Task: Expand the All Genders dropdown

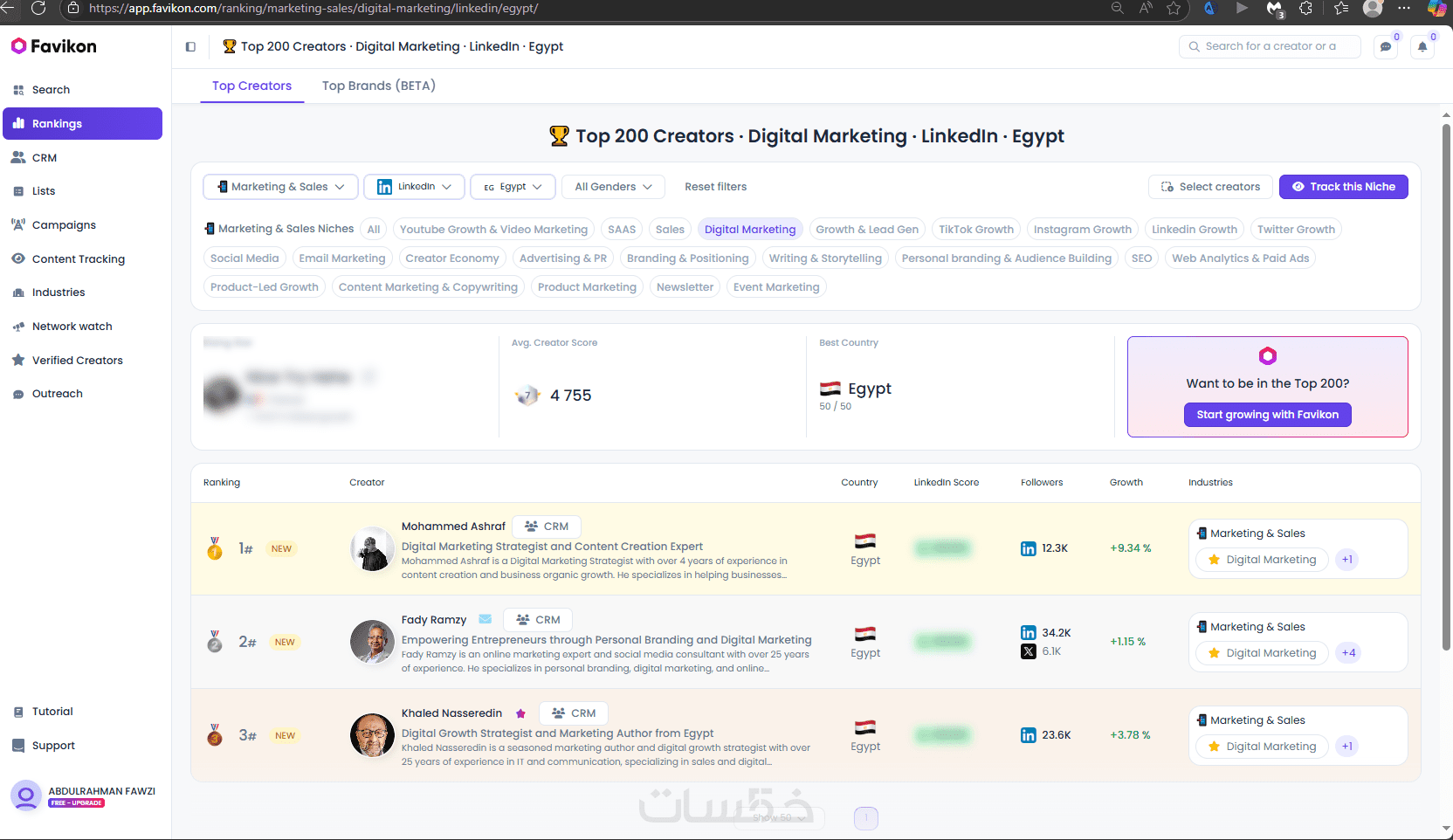Action: coord(613,187)
